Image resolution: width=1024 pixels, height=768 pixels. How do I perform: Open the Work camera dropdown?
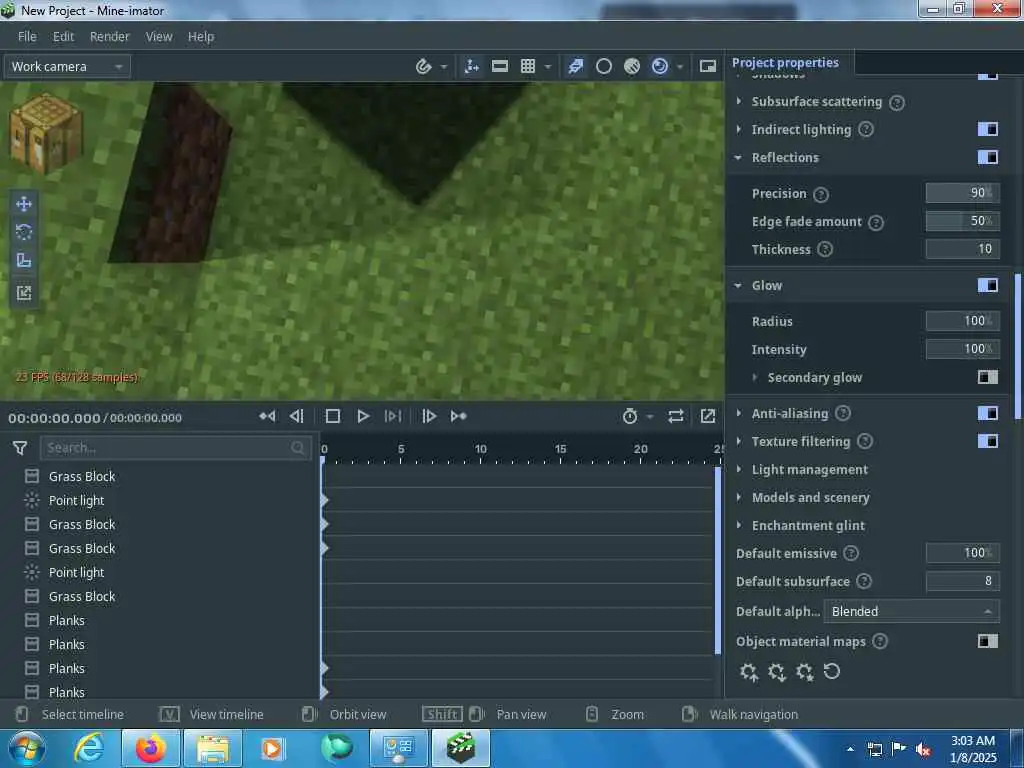coord(67,67)
